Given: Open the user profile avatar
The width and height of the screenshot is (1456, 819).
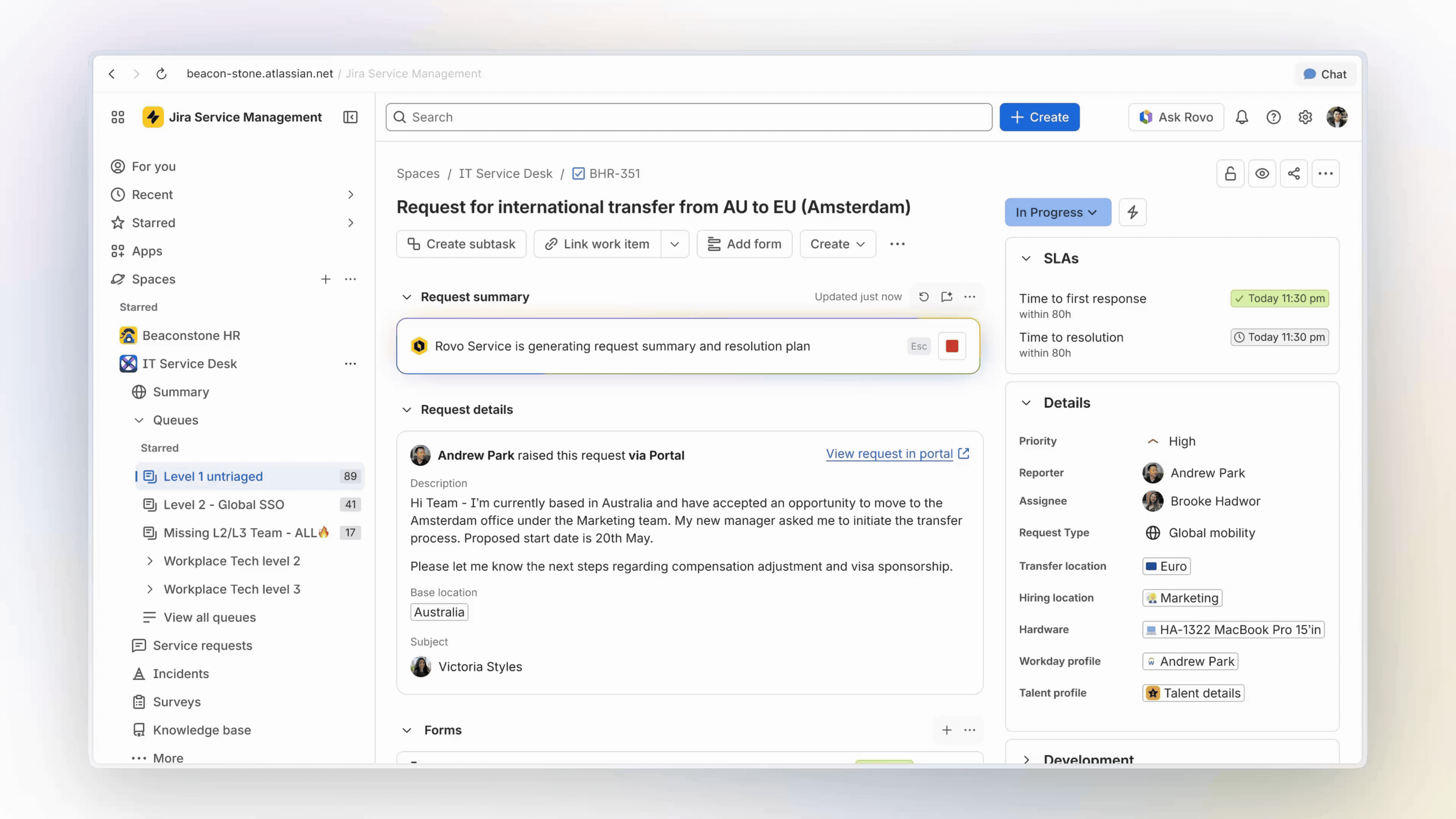Looking at the screenshot, I should (x=1337, y=117).
